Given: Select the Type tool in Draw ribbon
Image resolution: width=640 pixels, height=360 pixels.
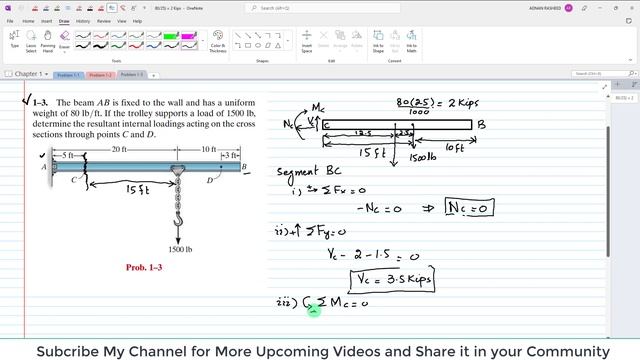Looking at the screenshot, I should click(x=15, y=40).
